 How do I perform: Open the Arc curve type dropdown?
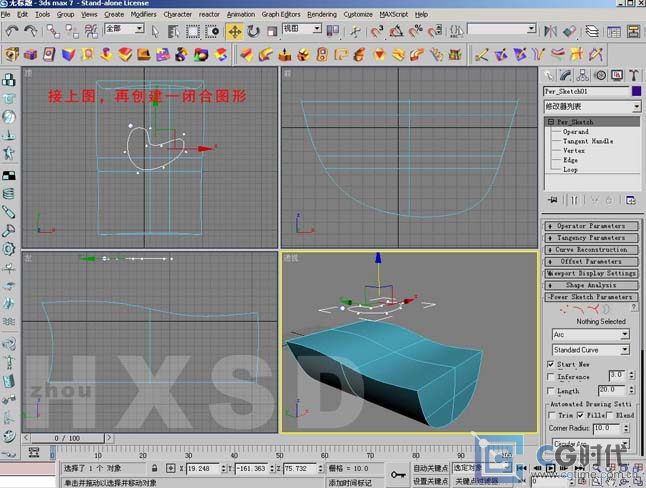[590, 334]
